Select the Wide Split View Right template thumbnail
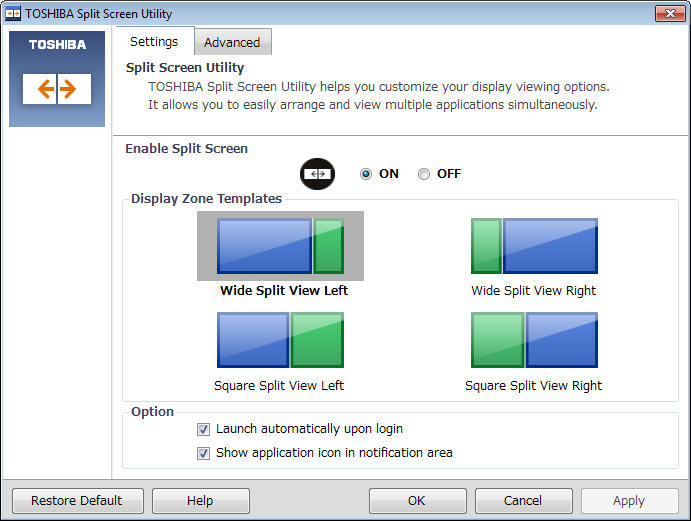The image size is (691, 521). [534, 246]
